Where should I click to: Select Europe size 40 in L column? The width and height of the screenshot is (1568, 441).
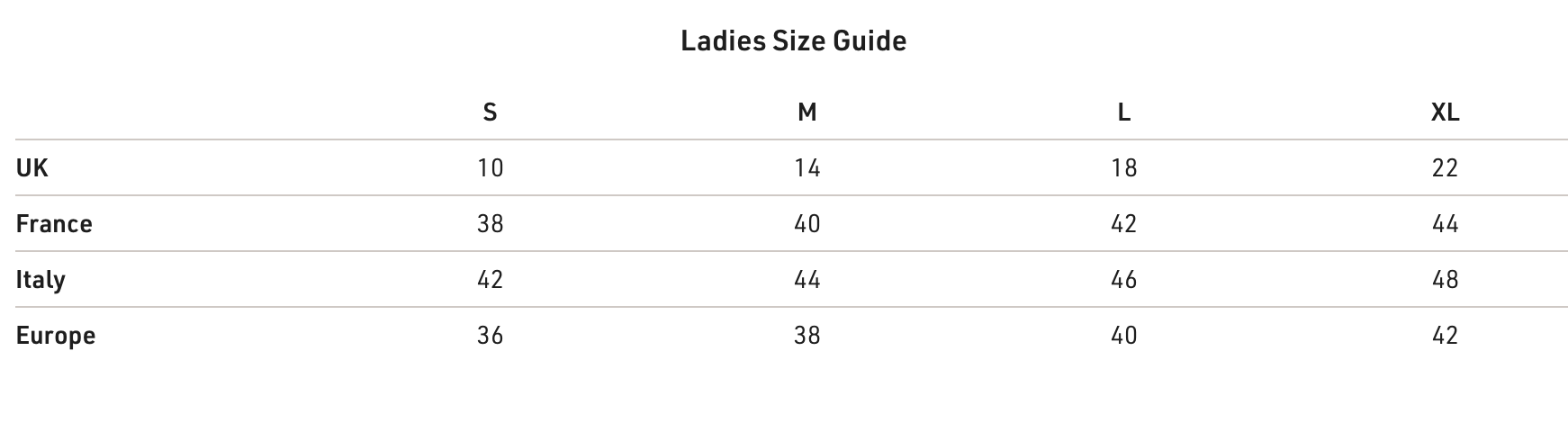1123,335
